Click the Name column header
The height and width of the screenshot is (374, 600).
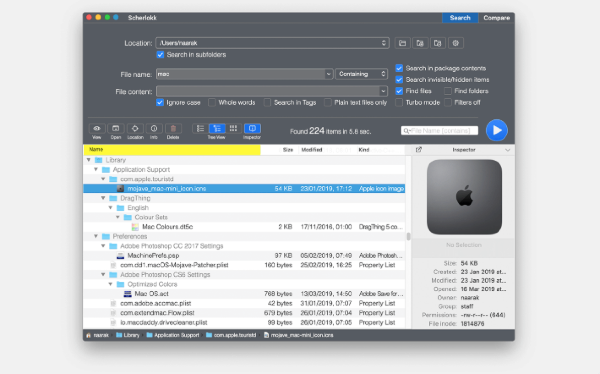point(172,150)
